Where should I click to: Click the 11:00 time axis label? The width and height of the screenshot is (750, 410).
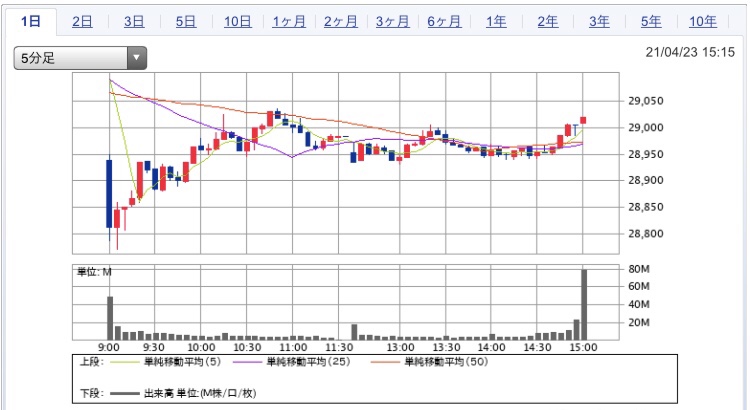pos(293,347)
